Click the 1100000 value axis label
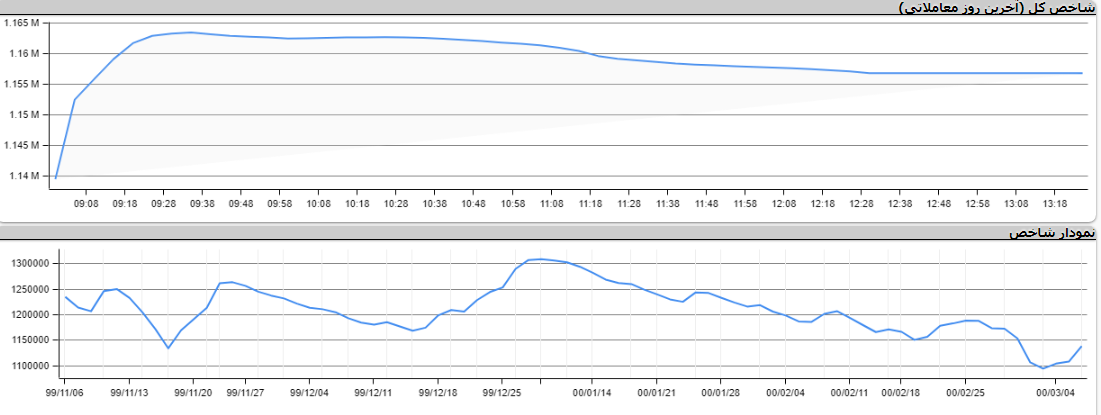The image size is (1101, 415). (x=30, y=366)
